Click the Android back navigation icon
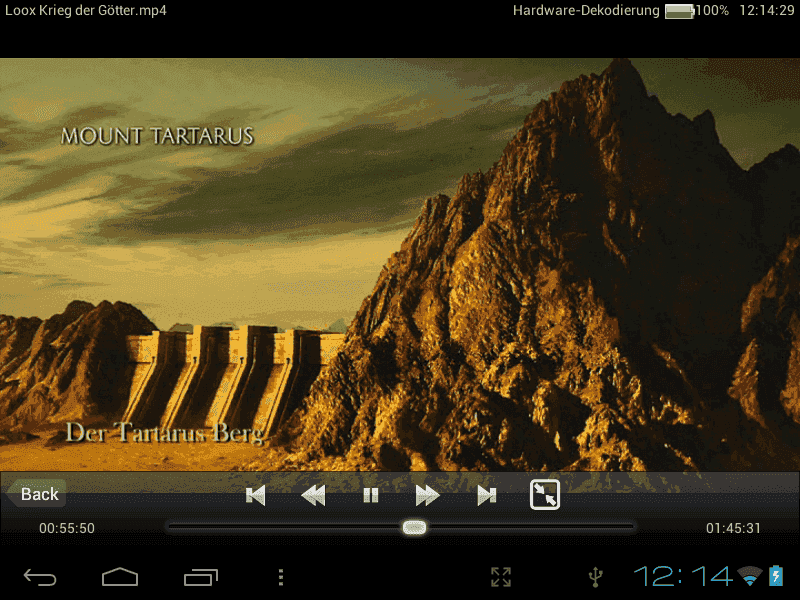The image size is (800, 600). pyautogui.click(x=40, y=577)
